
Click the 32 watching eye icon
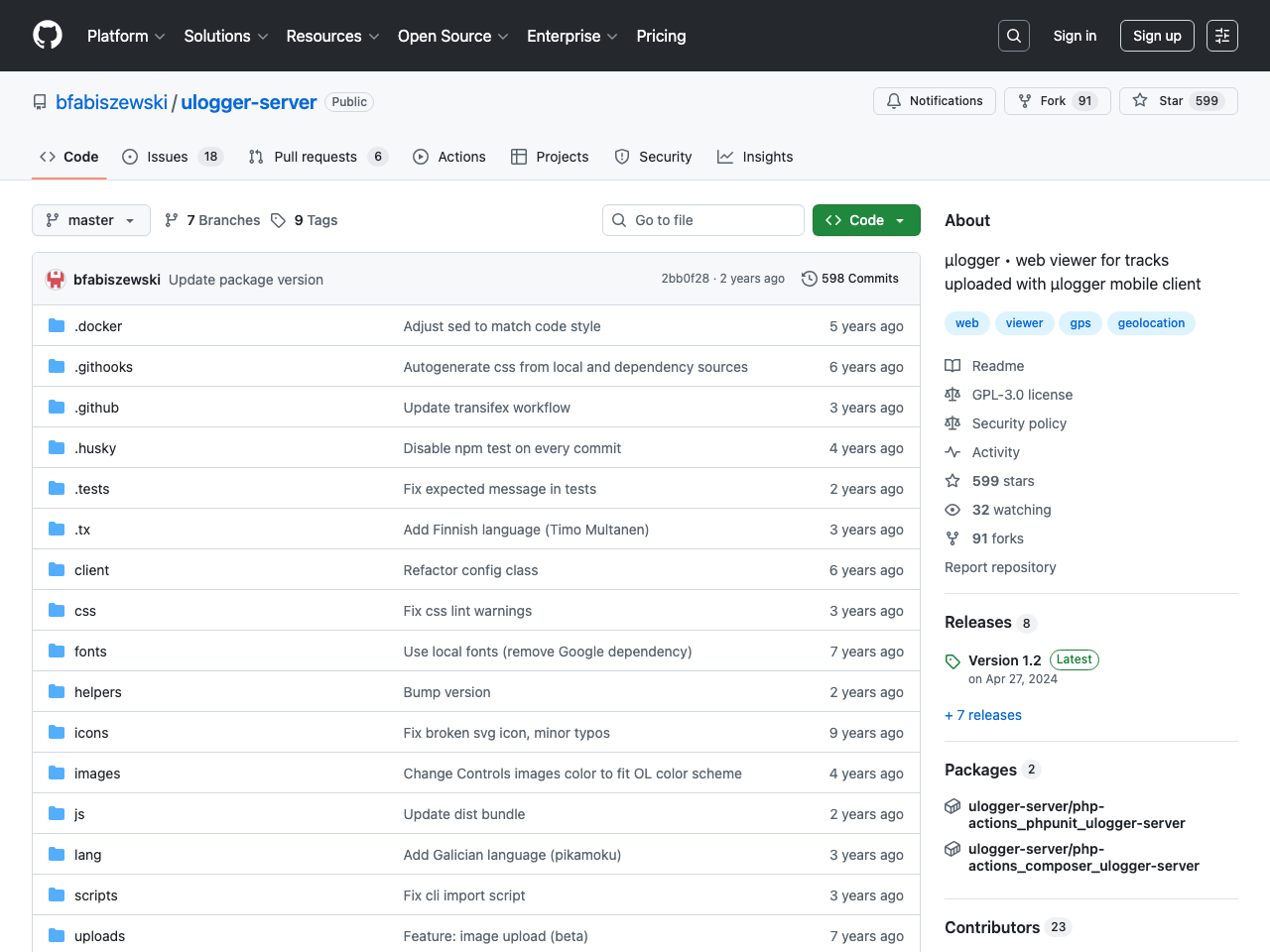point(952,510)
